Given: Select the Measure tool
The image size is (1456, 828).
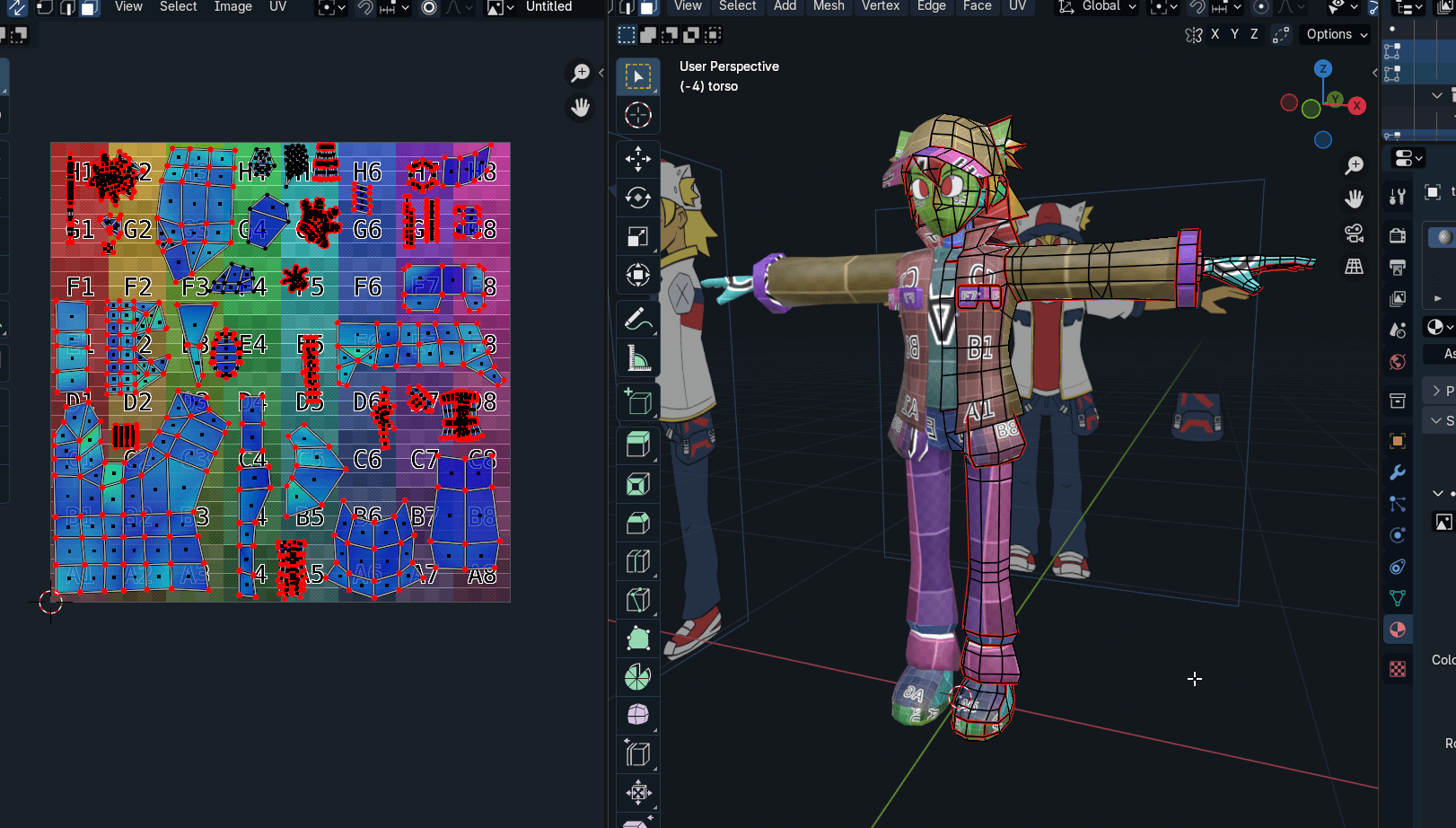Looking at the screenshot, I should pyautogui.click(x=638, y=357).
